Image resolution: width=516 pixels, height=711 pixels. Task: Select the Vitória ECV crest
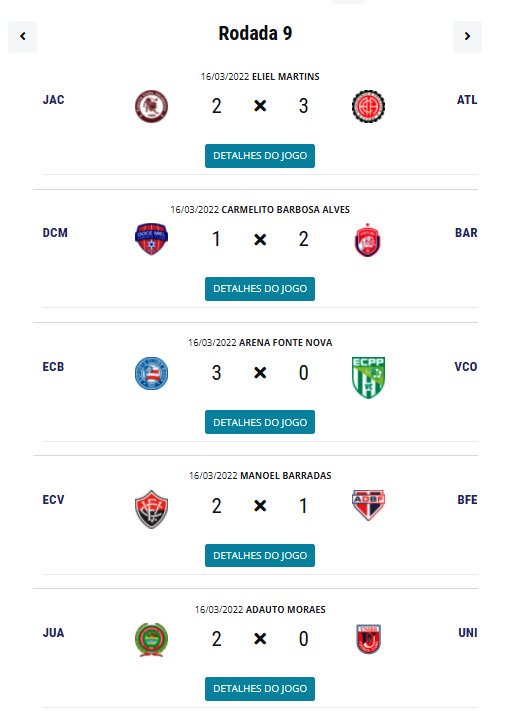tap(151, 509)
